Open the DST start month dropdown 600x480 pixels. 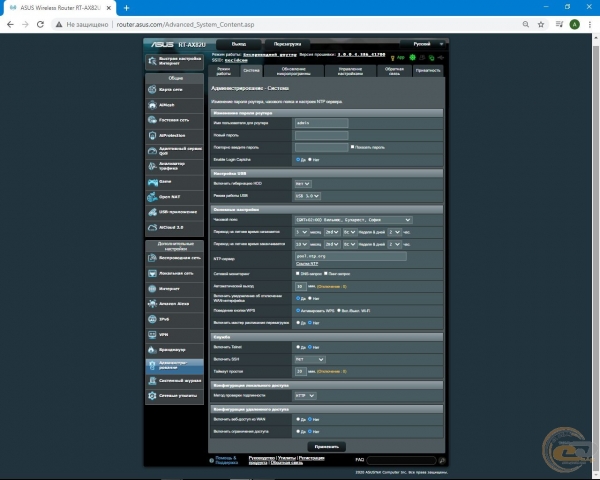point(302,232)
